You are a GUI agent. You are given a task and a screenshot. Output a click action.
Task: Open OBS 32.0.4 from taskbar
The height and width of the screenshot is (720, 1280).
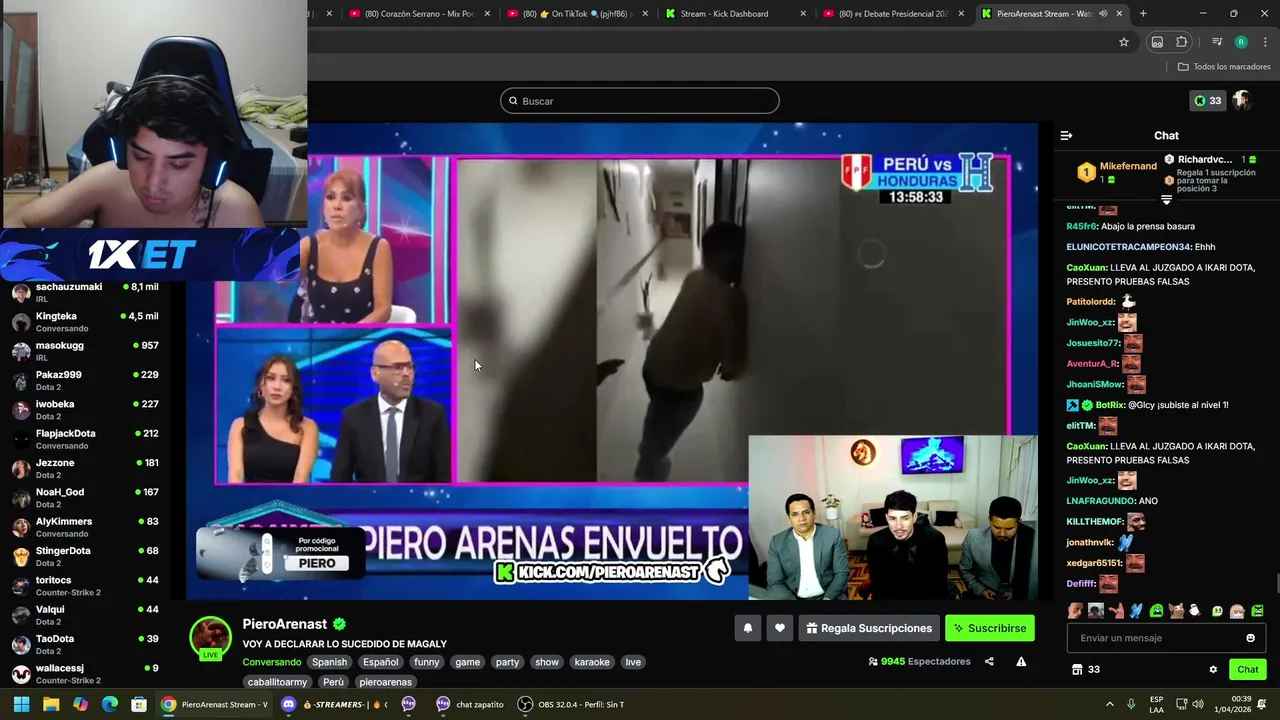572,704
